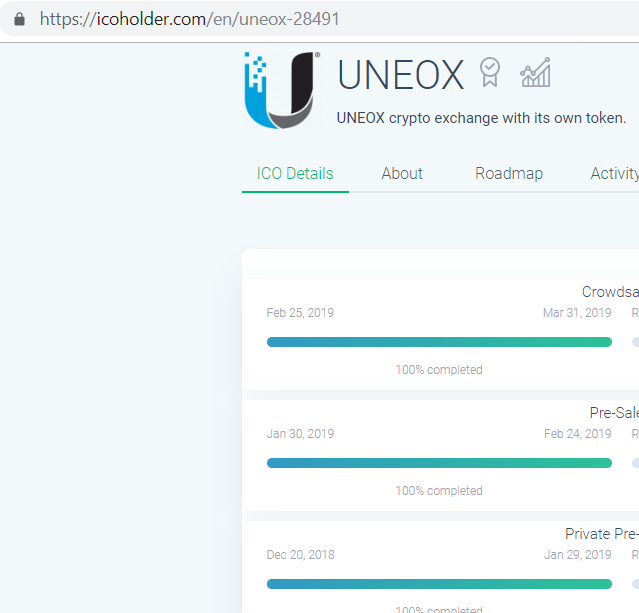This screenshot has height=613, width=639.
Task: Click the Feb 25, 2019 start date
Action: [x=300, y=313]
